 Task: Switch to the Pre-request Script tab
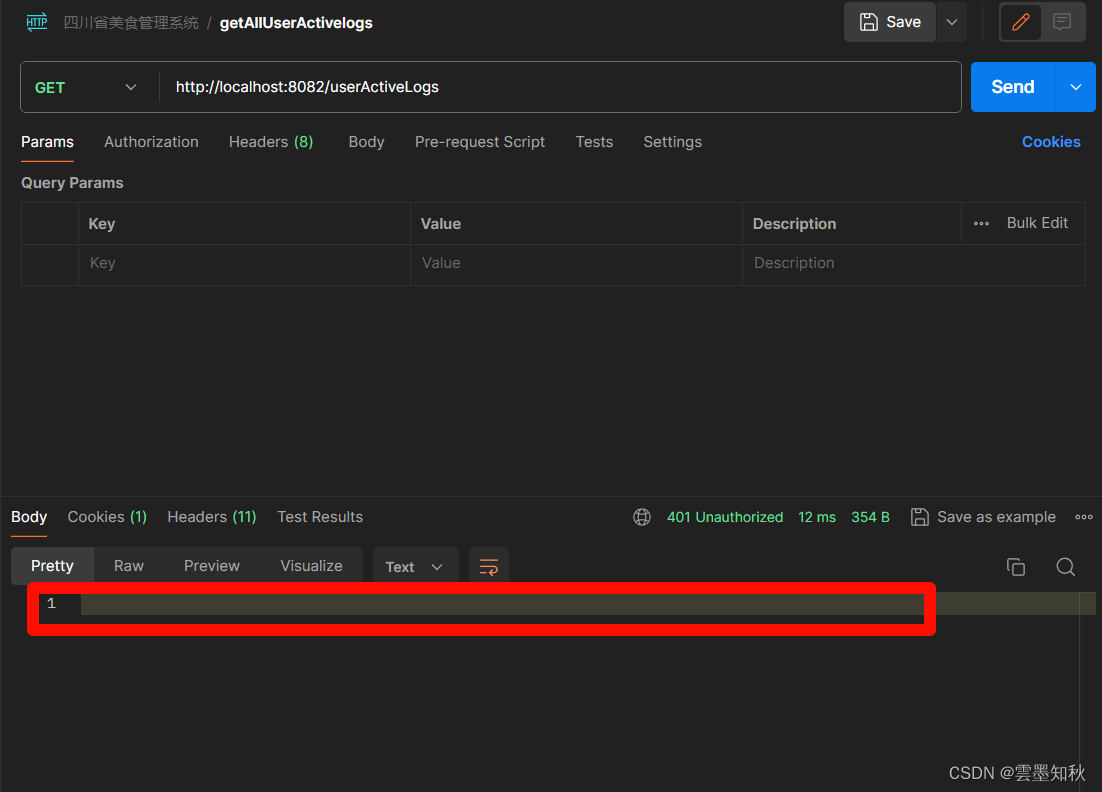(x=480, y=142)
